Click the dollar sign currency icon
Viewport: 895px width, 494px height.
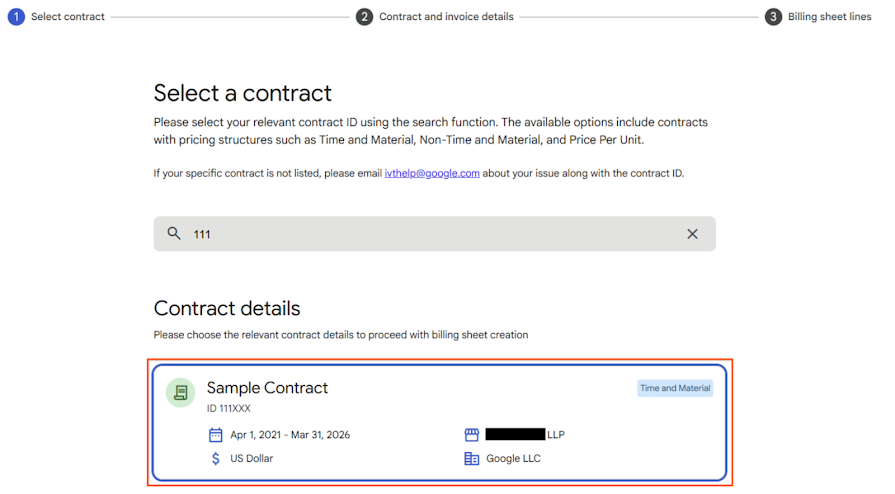[x=215, y=459]
